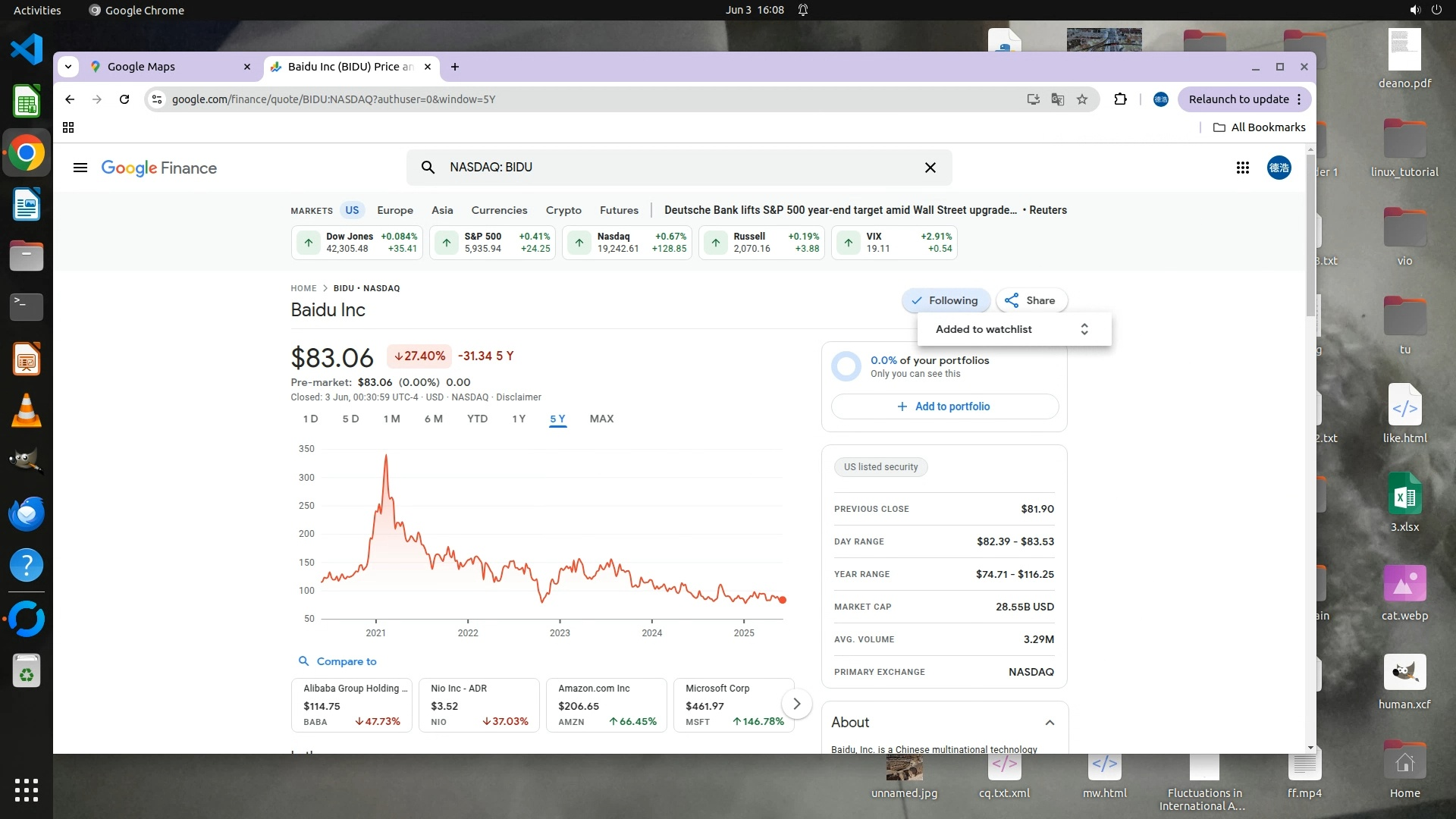Open the Chrome tab search dropdown

(68, 67)
